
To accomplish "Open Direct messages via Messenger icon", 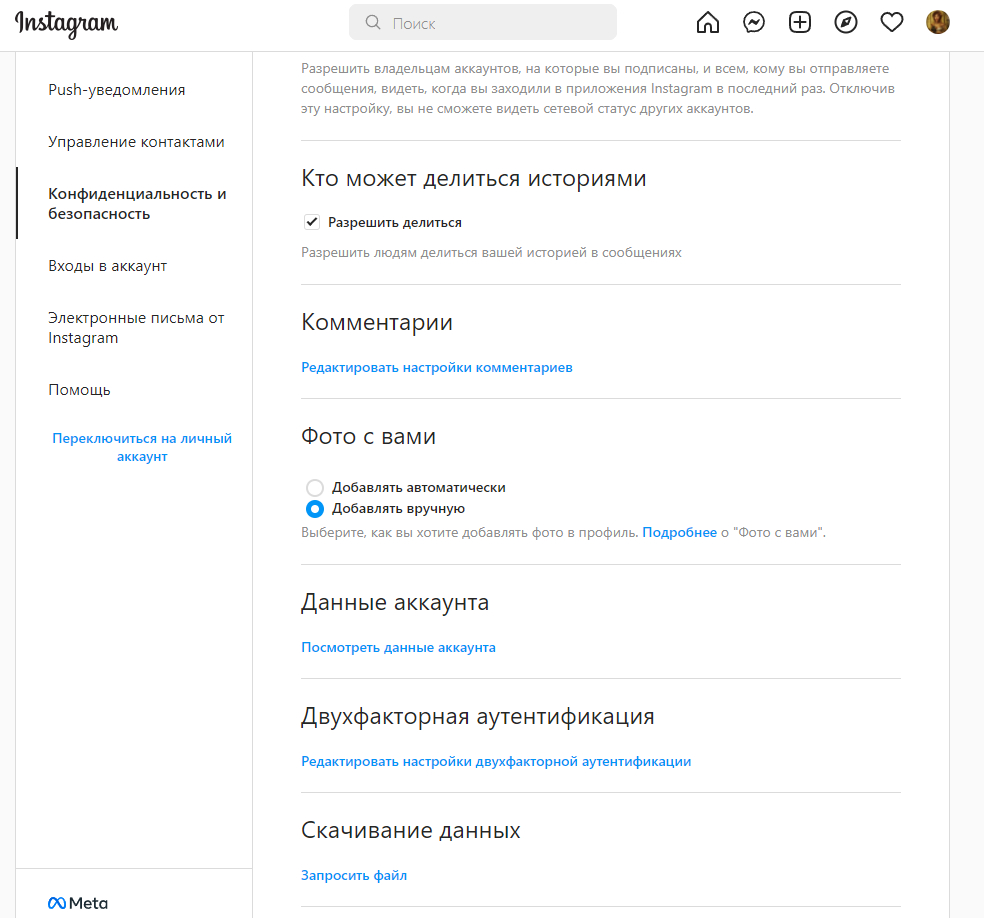I will click(x=753, y=21).
